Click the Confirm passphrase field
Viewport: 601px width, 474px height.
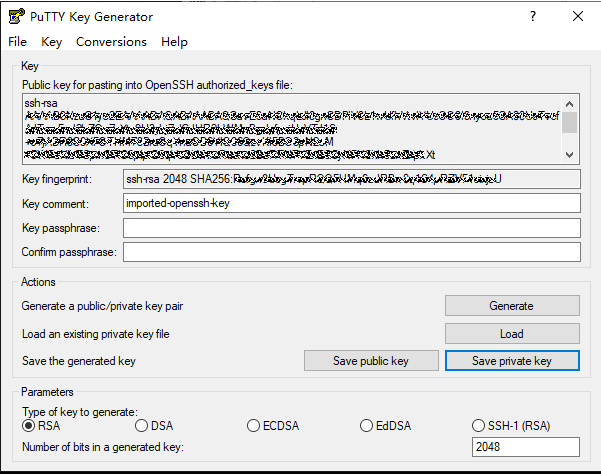coord(351,252)
